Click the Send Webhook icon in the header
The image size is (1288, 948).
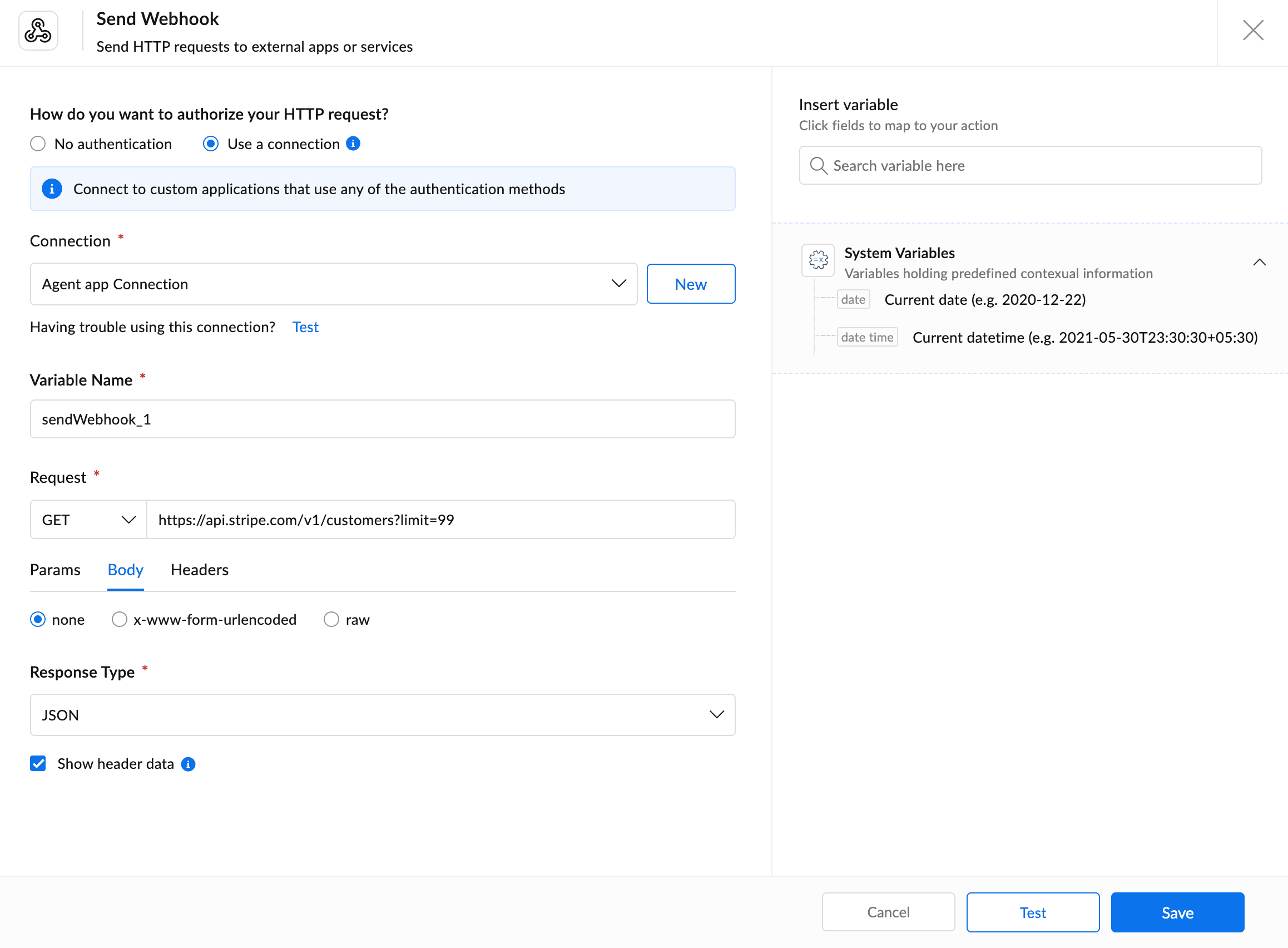tap(38, 30)
